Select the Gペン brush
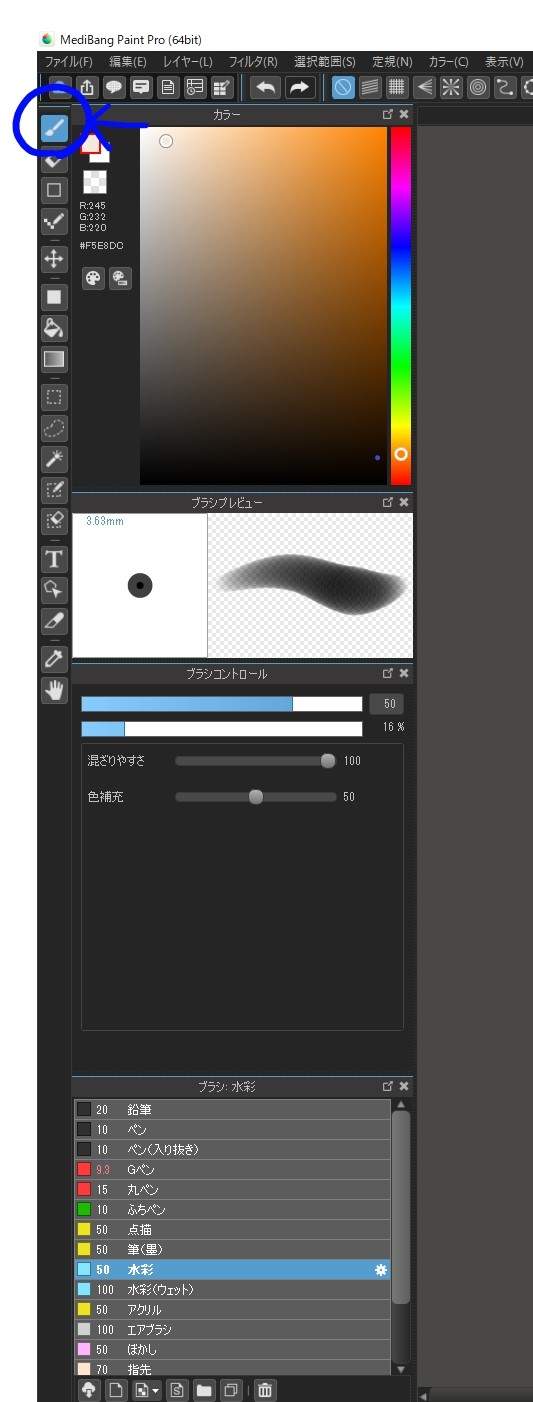 (x=232, y=1170)
